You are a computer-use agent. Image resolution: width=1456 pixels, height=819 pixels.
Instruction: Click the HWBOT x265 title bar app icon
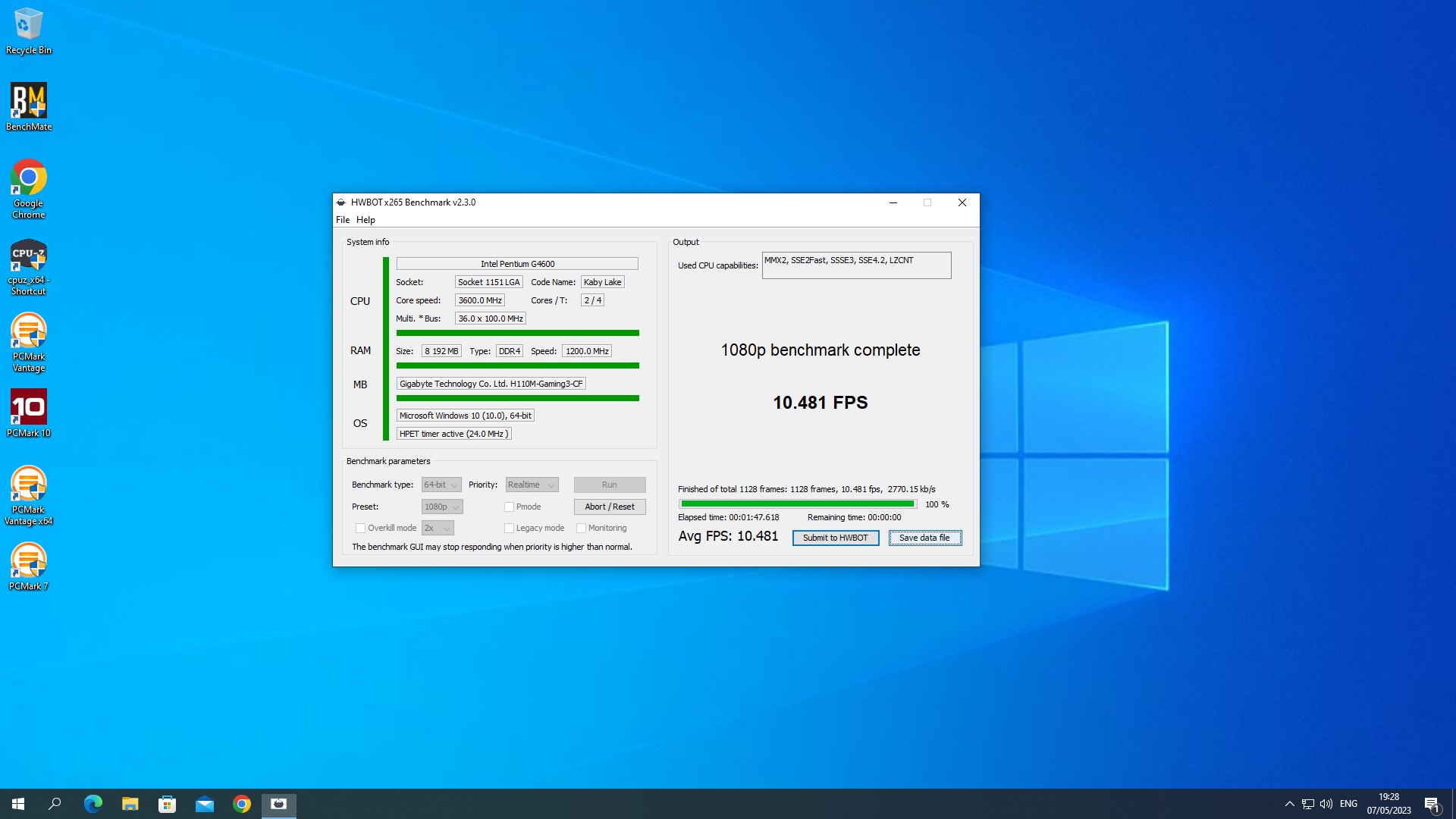pyautogui.click(x=341, y=202)
